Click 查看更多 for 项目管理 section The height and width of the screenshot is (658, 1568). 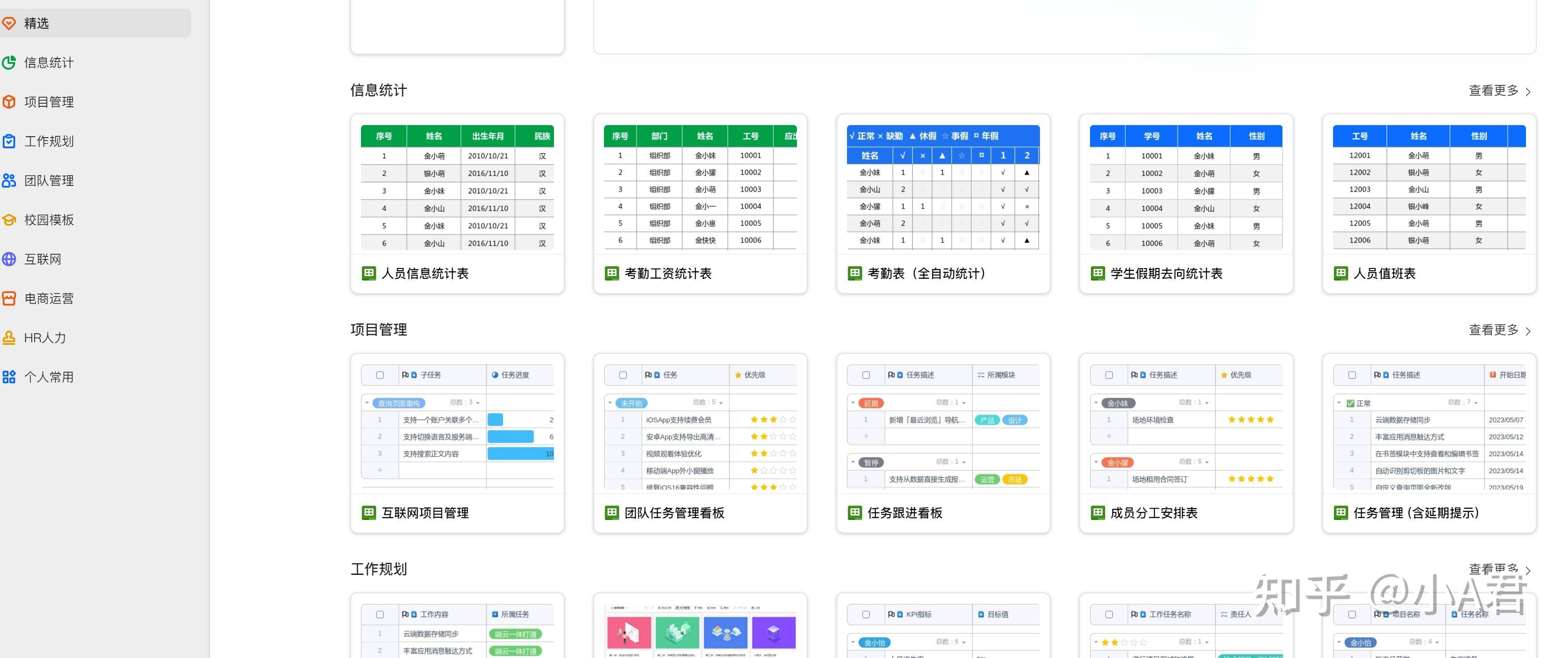[x=1500, y=330]
